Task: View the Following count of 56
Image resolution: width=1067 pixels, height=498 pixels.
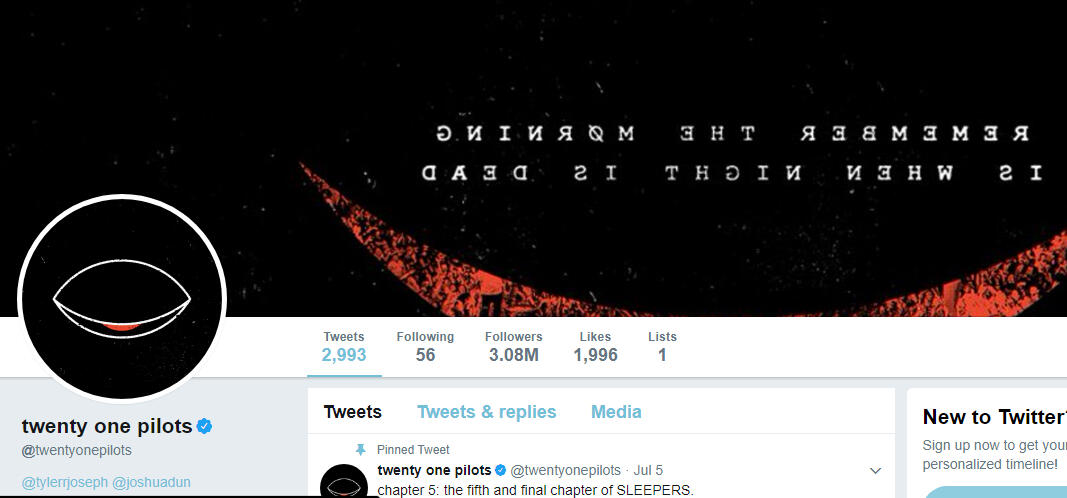Action: (425, 346)
